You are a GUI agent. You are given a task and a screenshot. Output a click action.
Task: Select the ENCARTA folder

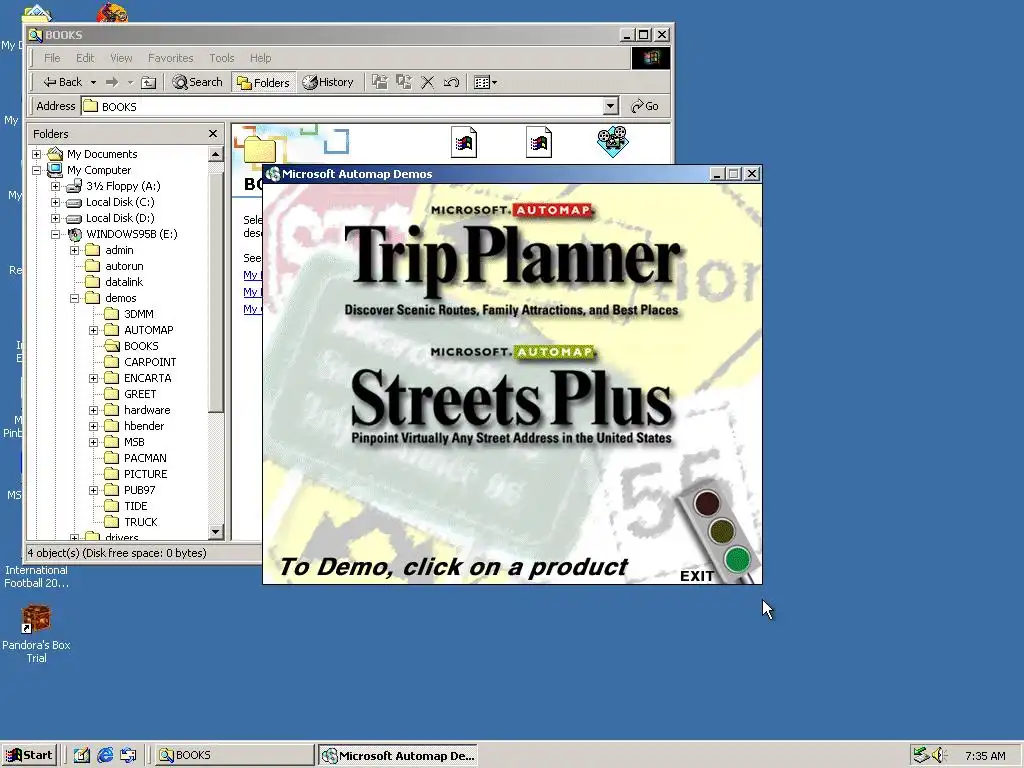(x=148, y=378)
